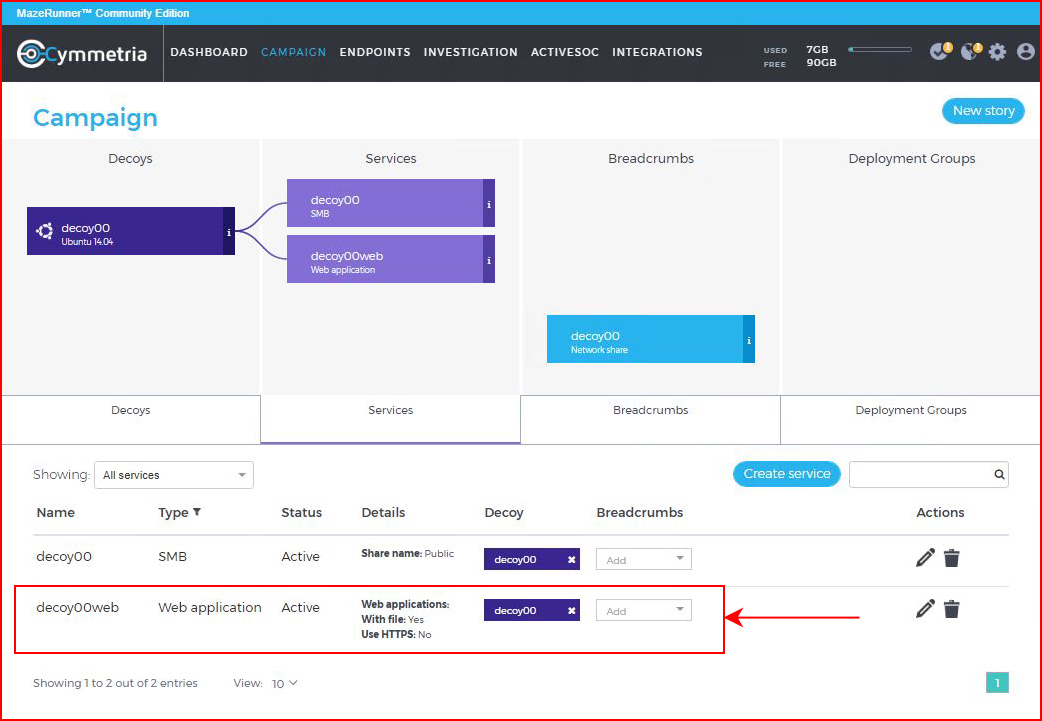The image size is (1042, 721).
Task: Switch to the lower Deployment Groups tab
Action: 910,420
